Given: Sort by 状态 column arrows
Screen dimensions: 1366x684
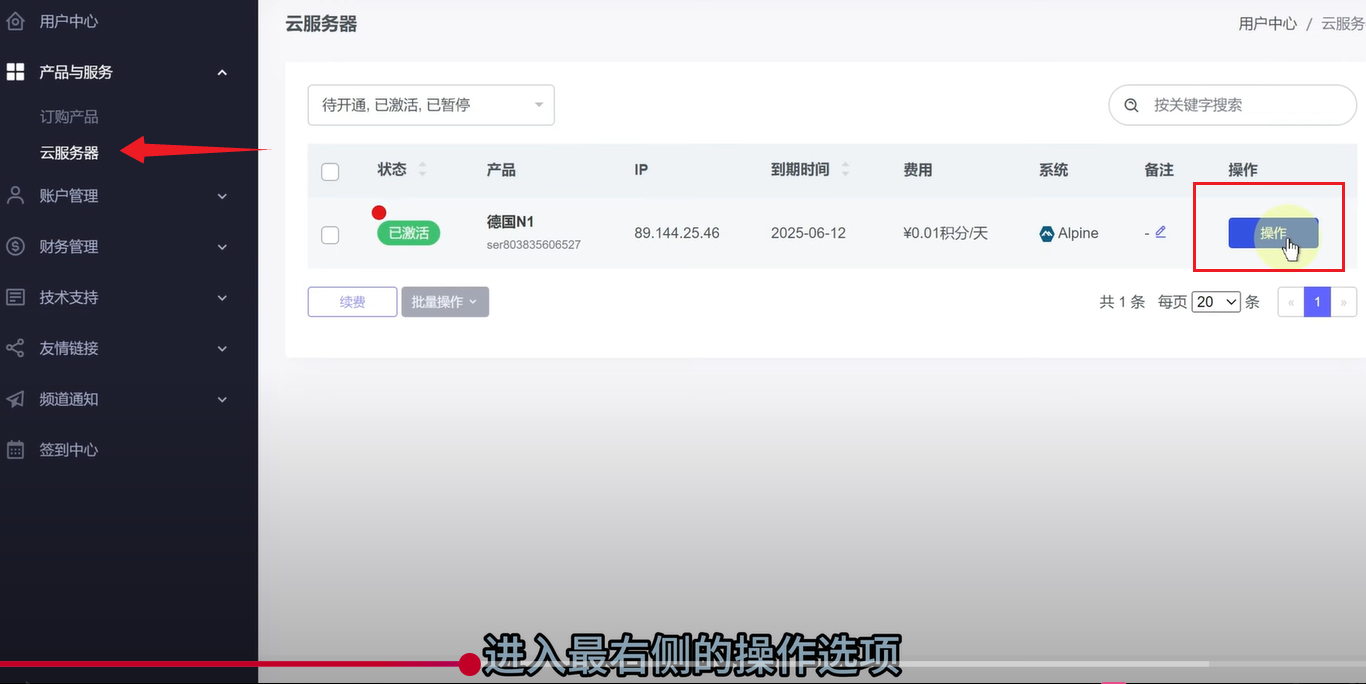Looking at the screenshot, I should click(x=422, y=170).
